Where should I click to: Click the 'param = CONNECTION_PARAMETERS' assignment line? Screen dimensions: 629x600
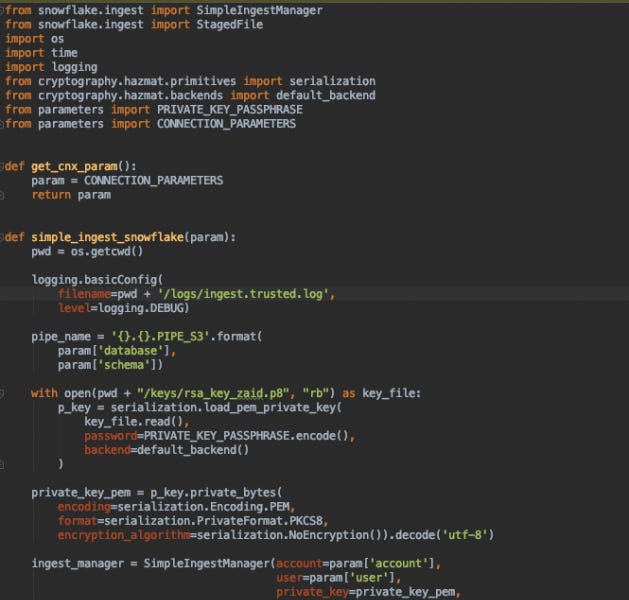coord(127,180)
